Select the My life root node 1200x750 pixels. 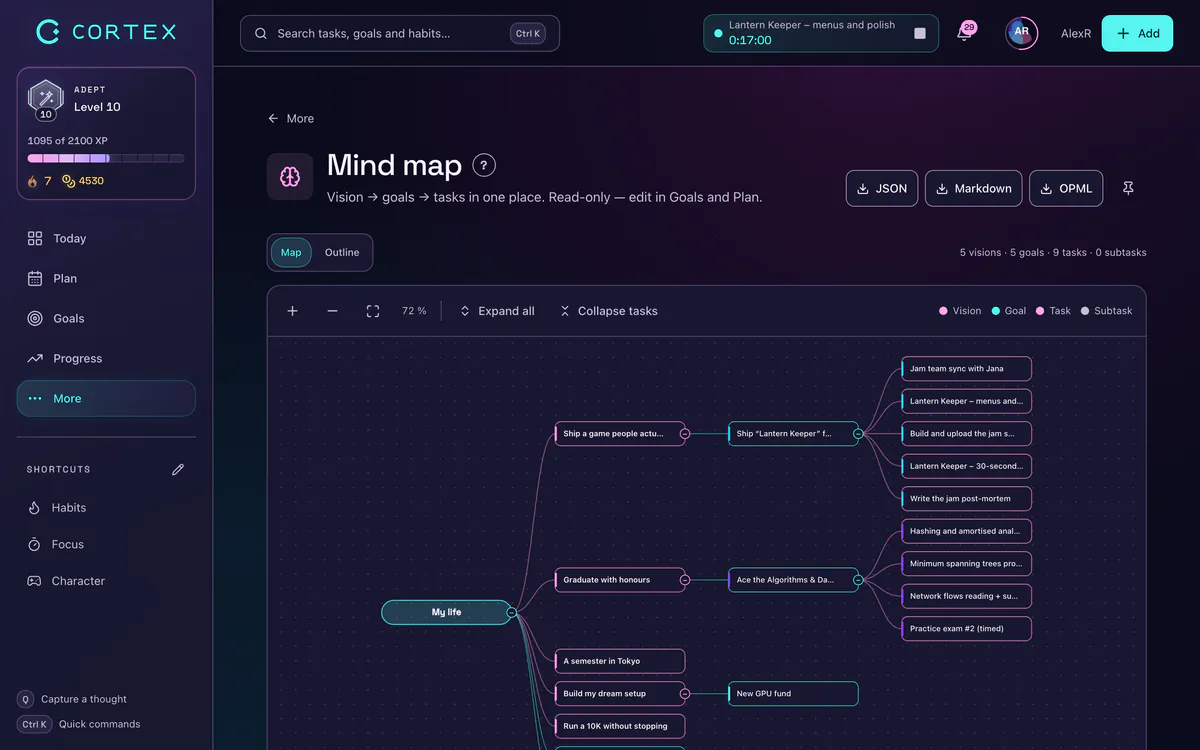click(446, 612)
